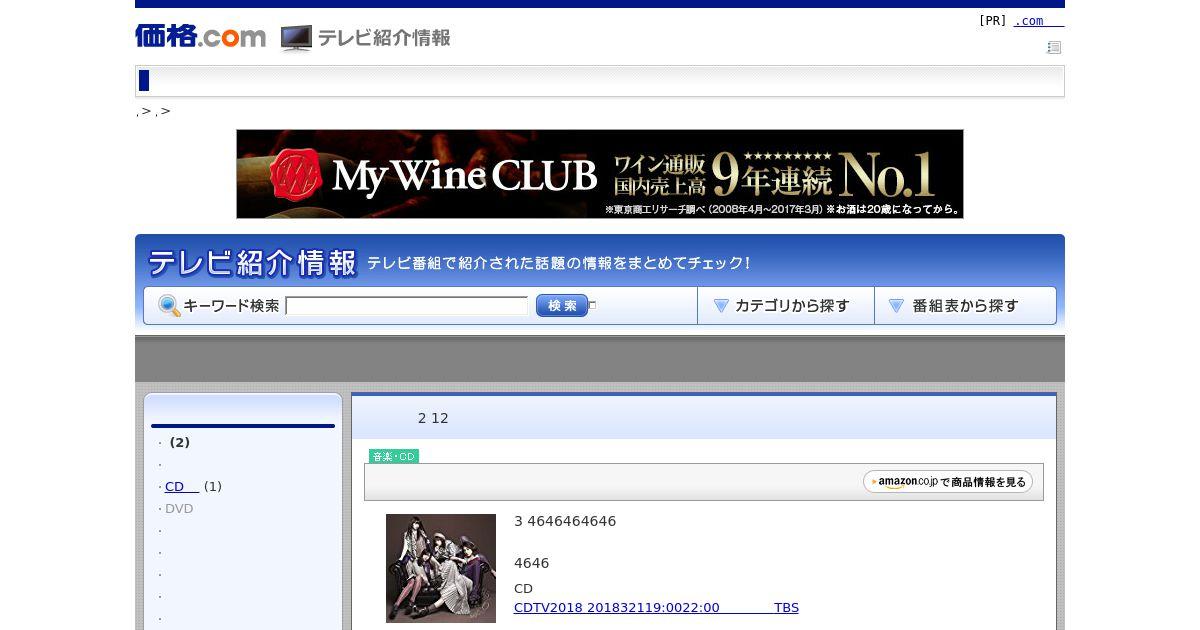
Task: Expand カテゴリから探す dropdown
Action: 786,306
